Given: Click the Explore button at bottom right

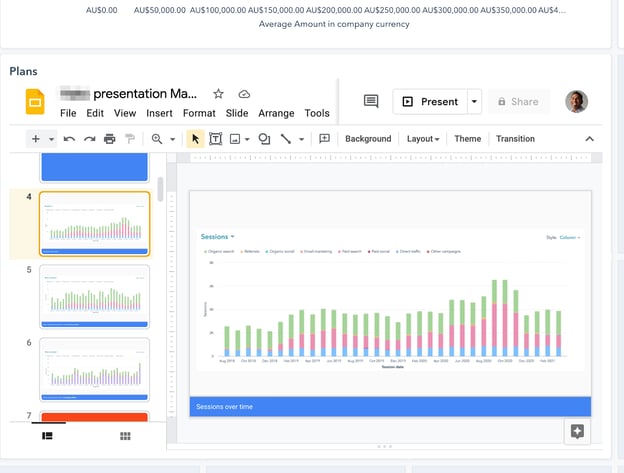Looking at the screenshot, I should coord(576,431).
